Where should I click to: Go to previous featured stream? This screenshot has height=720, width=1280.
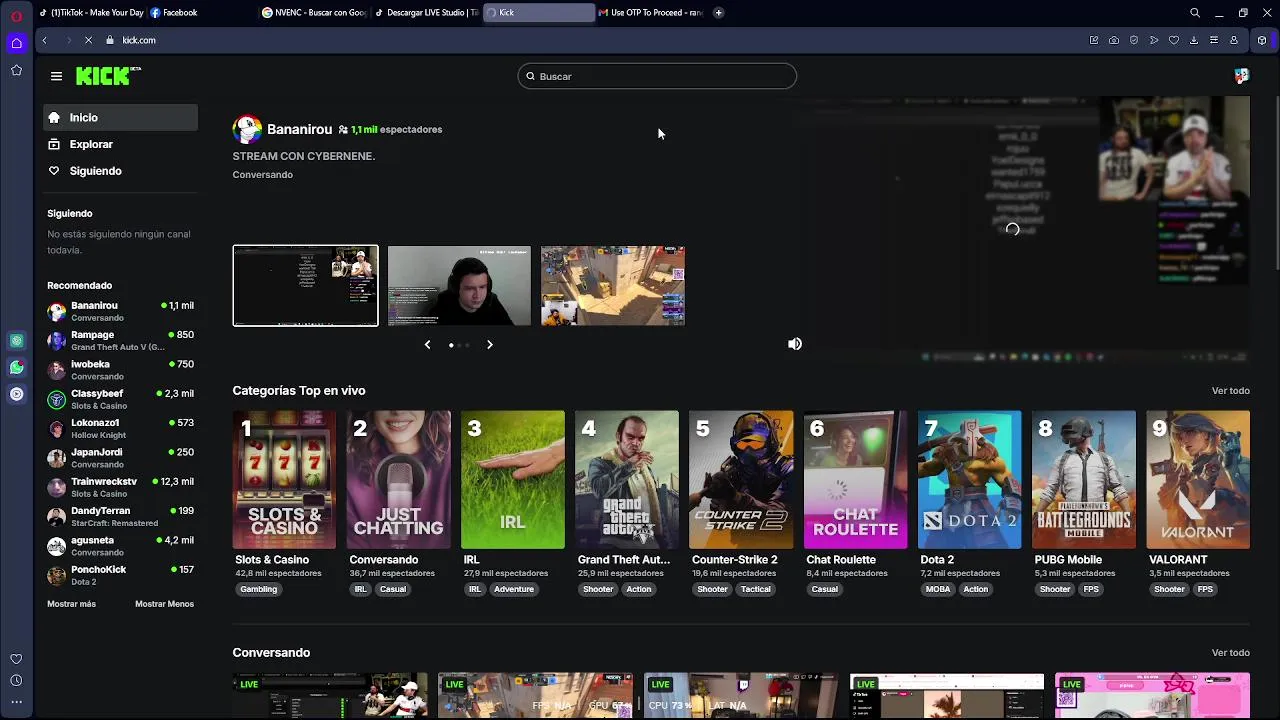pyautogui.click(x=427, y=344)
